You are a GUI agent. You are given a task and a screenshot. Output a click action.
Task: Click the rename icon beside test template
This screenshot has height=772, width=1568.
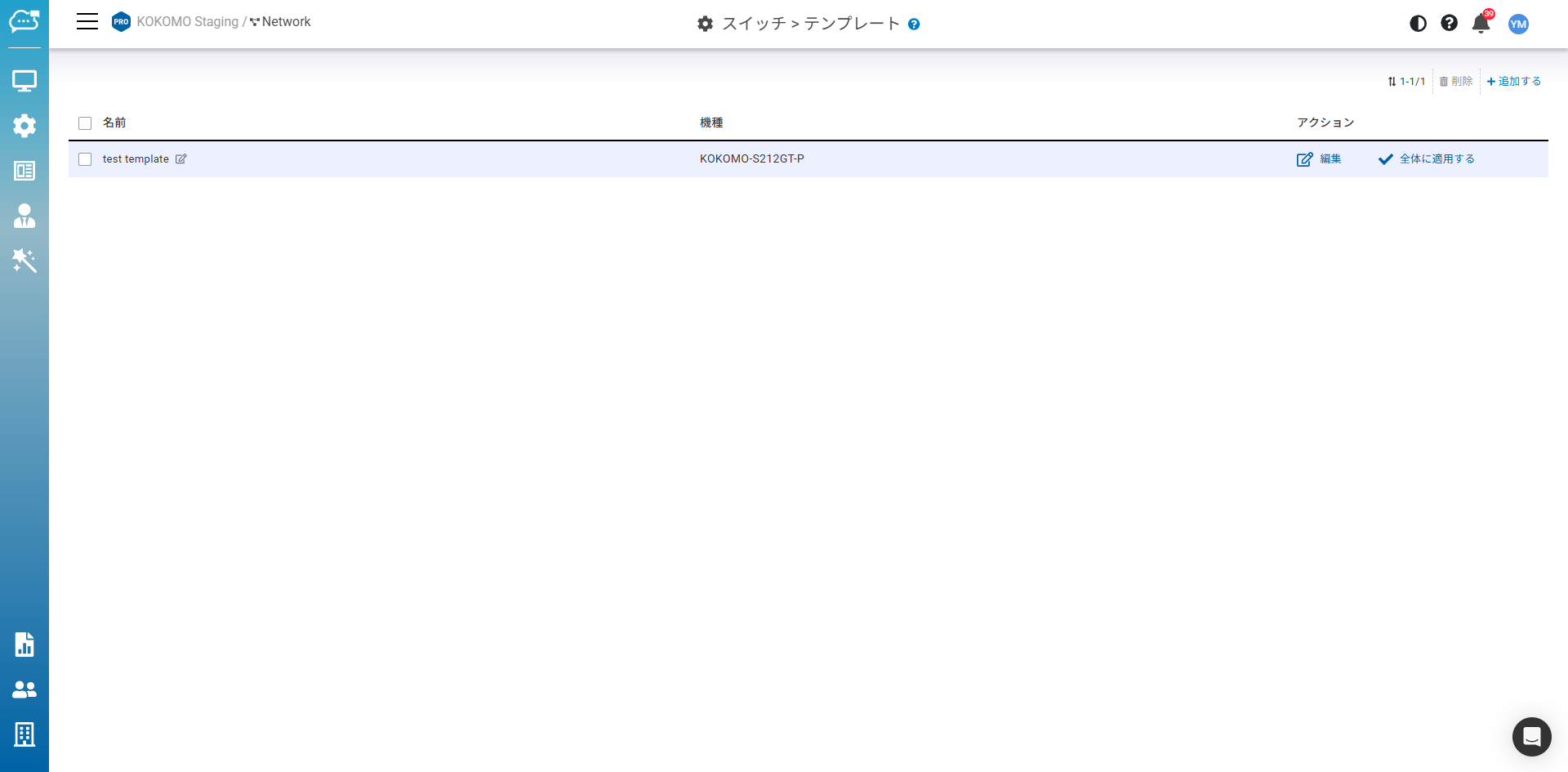[181, 159]
